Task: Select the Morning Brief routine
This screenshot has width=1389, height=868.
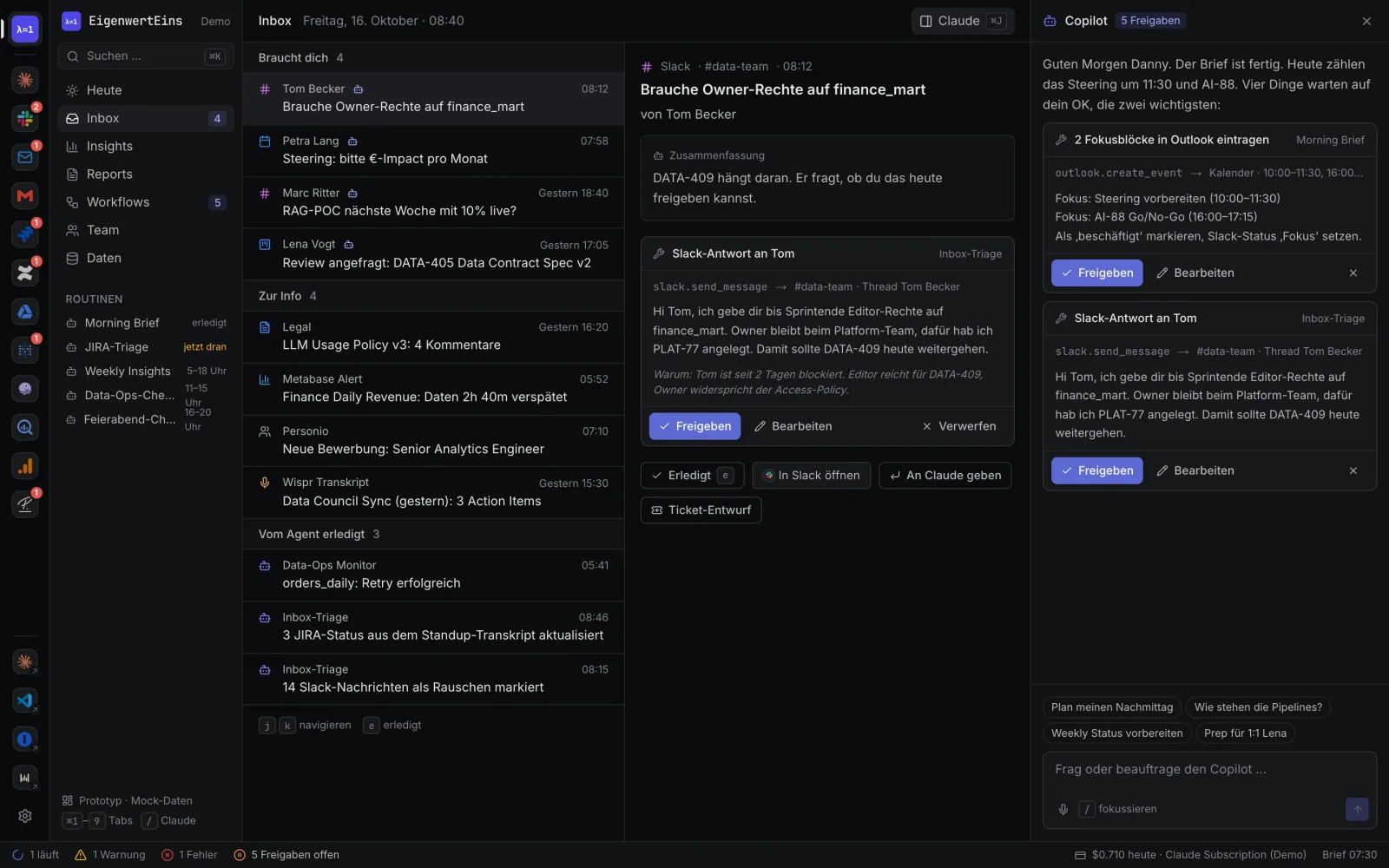Action: 146,323
